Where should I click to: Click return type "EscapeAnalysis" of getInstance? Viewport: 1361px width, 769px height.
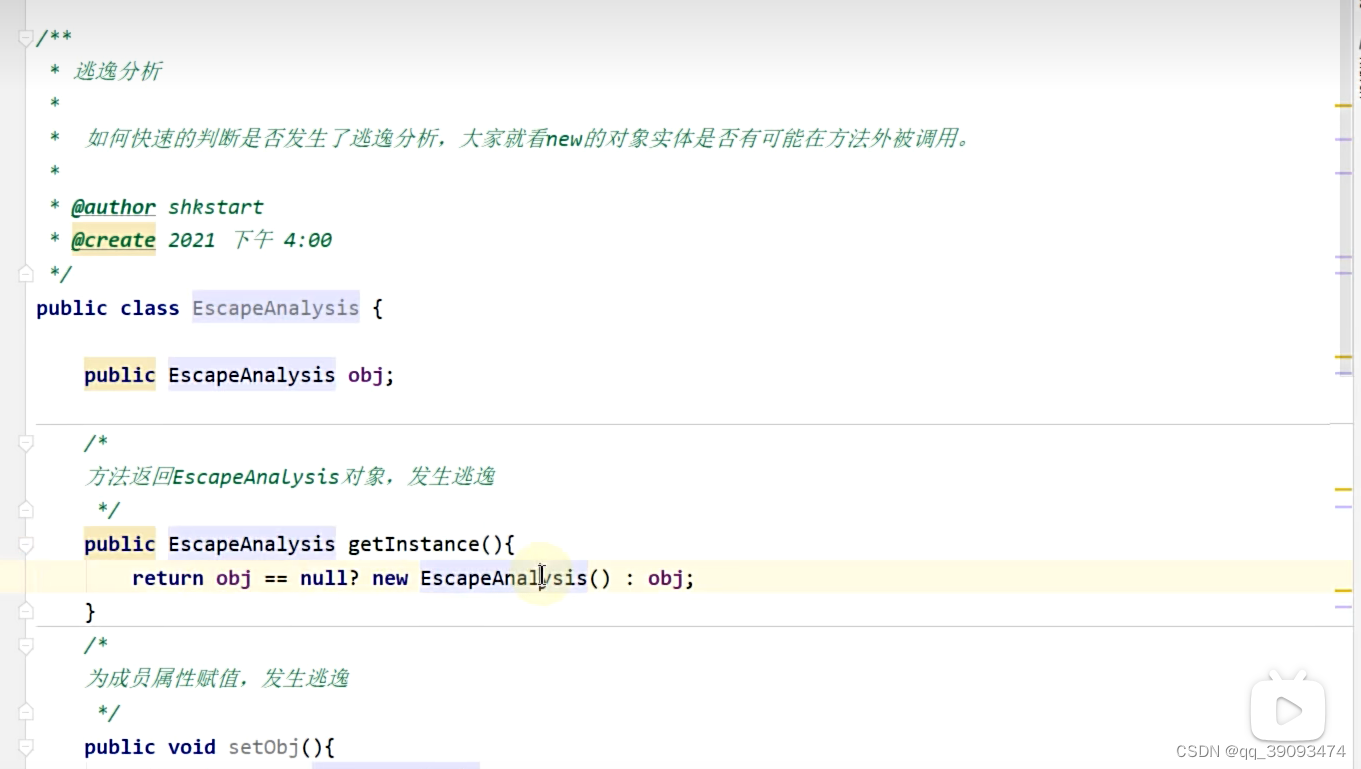(251, 544)
